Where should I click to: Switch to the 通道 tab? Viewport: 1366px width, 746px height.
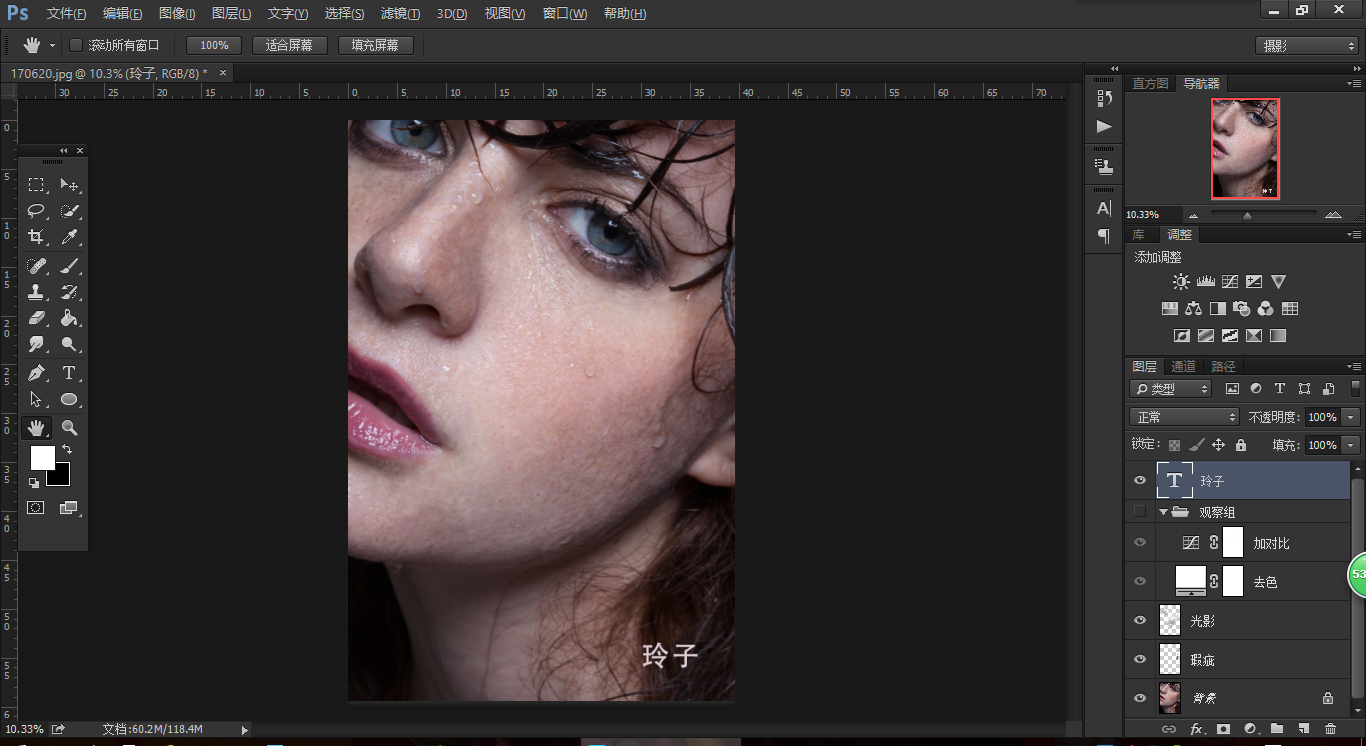point(1184,366)
